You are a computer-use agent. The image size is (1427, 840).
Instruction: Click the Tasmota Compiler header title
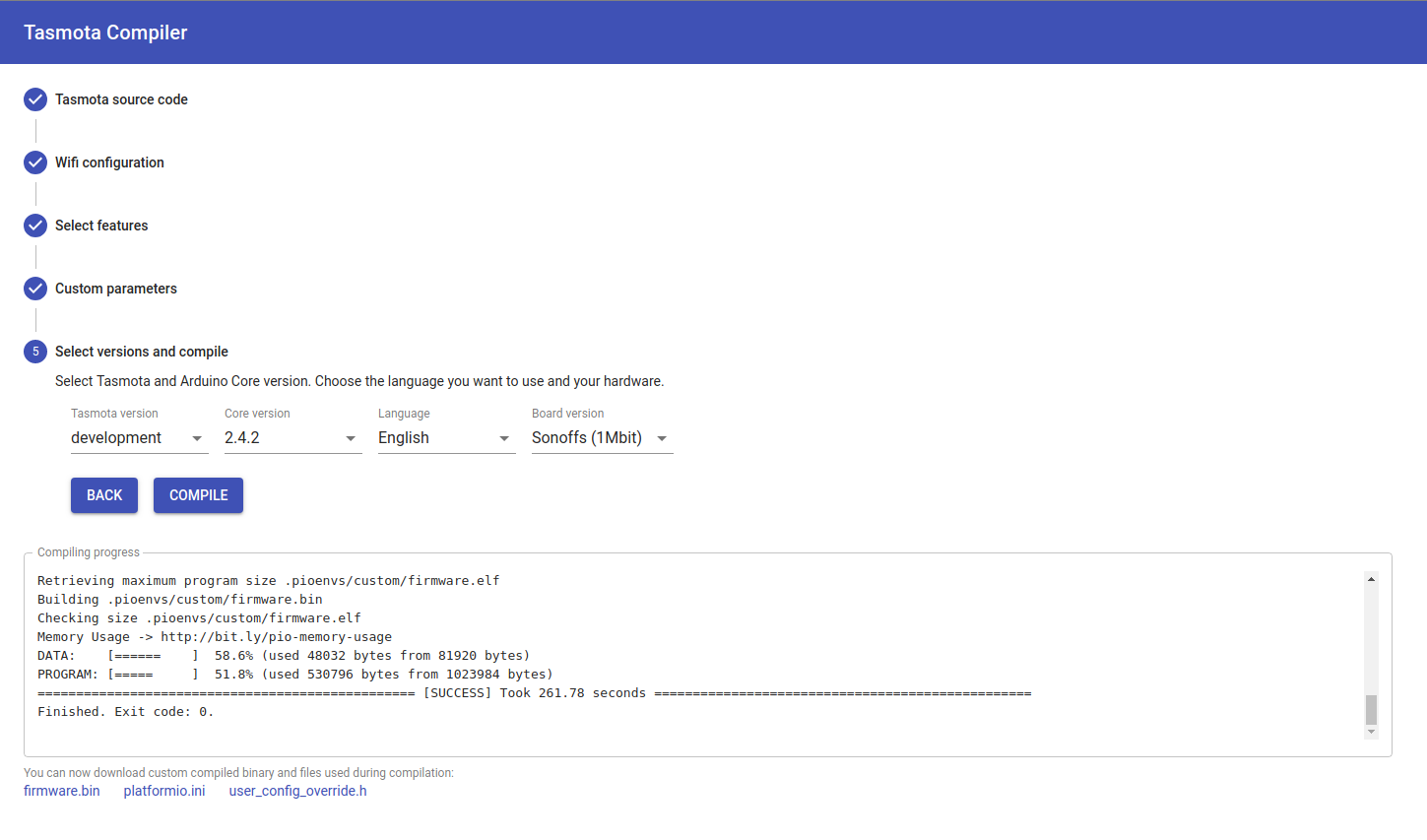105,32
